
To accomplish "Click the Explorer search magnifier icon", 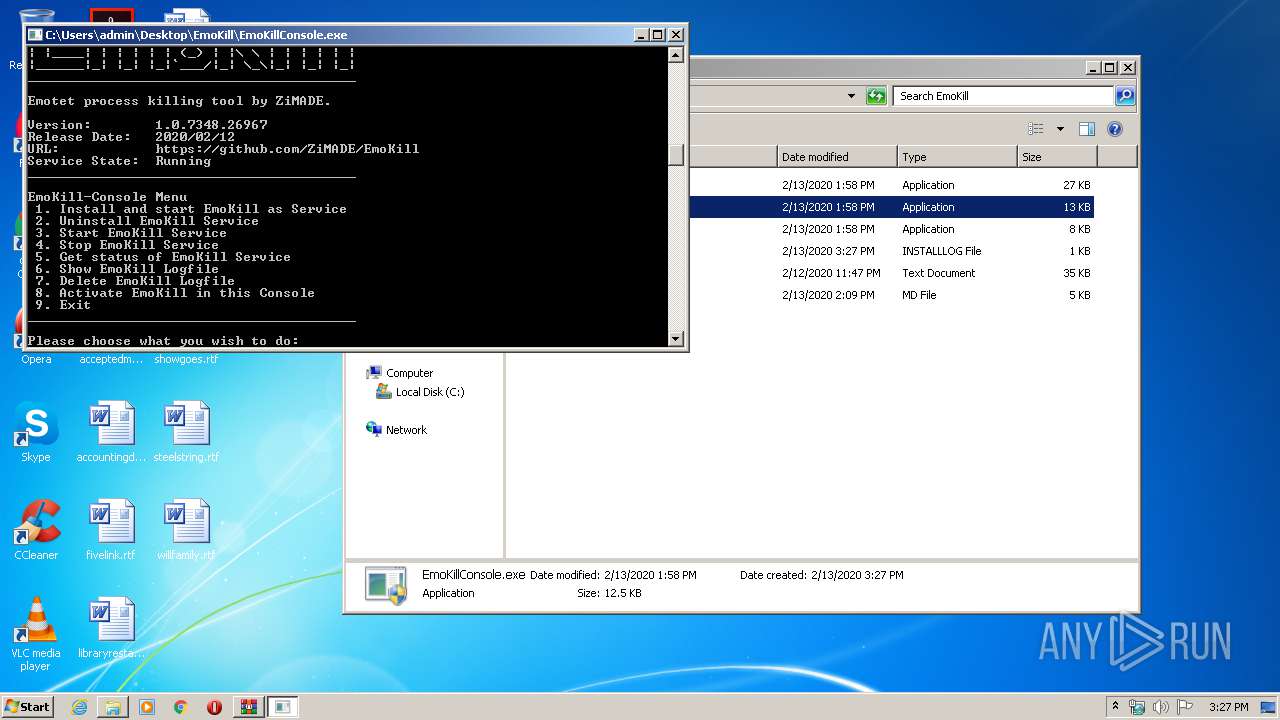I will coord(1125,96).
